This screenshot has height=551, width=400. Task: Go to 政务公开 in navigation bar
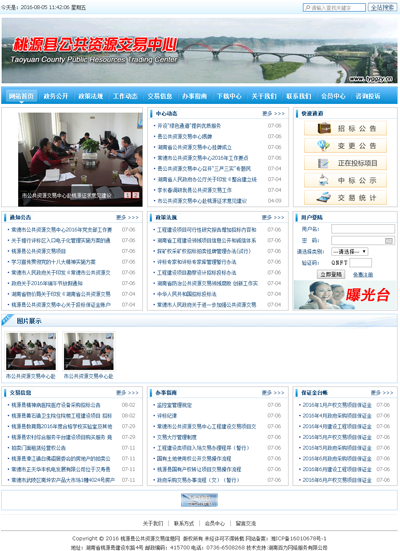[56, 96]
